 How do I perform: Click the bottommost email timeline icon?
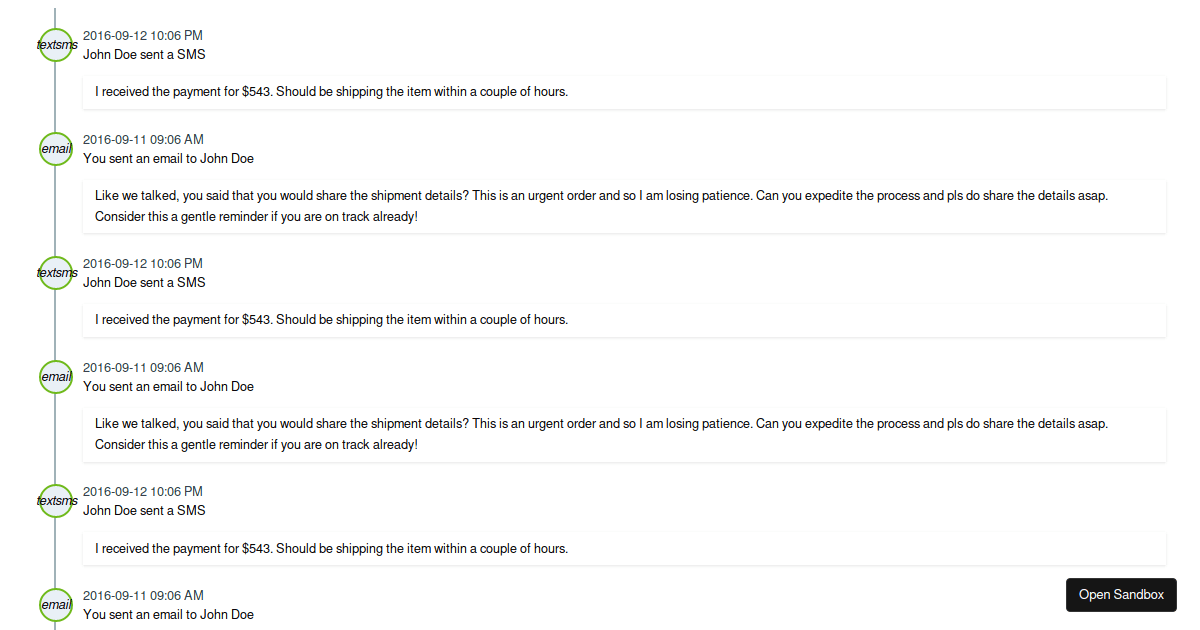pyautogui.click(x=56, y=605)
